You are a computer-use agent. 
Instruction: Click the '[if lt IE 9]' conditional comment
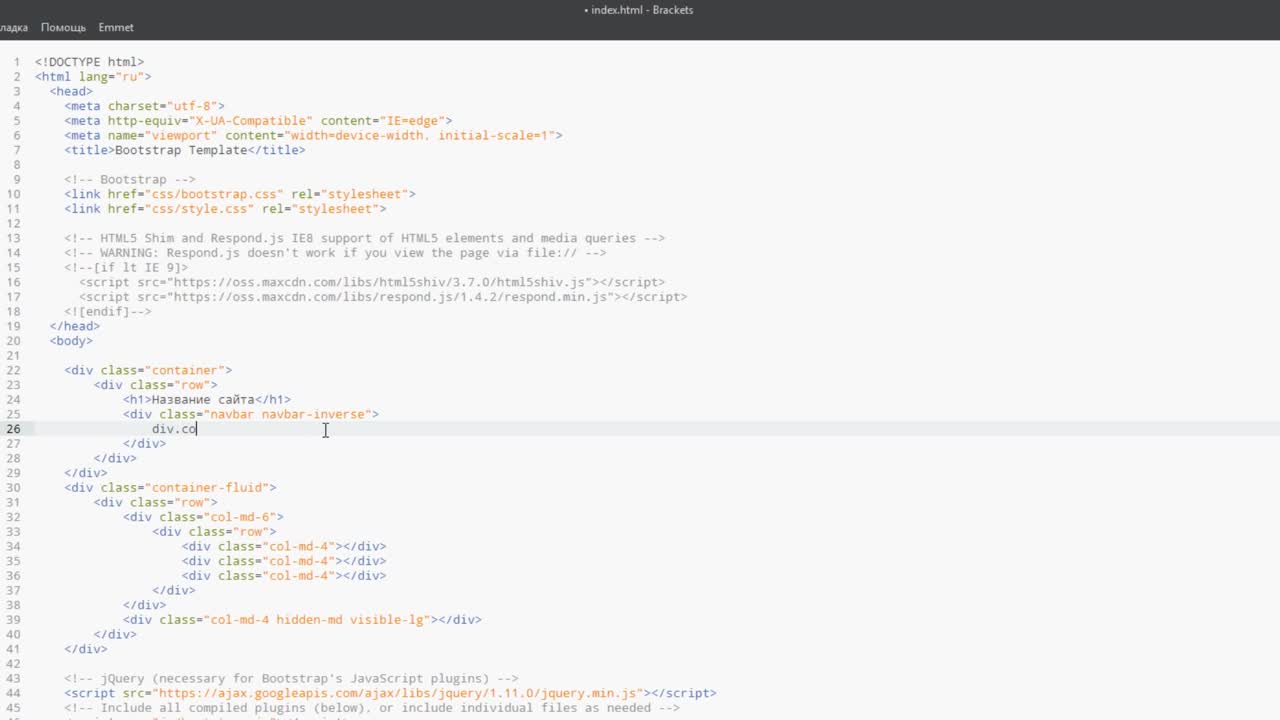[x=126, y=268]
